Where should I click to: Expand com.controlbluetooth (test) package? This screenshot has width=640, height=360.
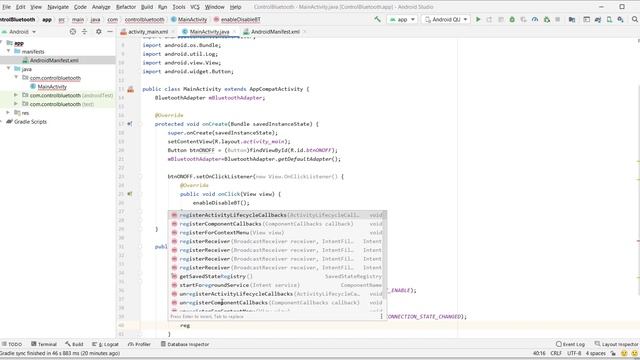pyautogui.click(x=16, y=104)
